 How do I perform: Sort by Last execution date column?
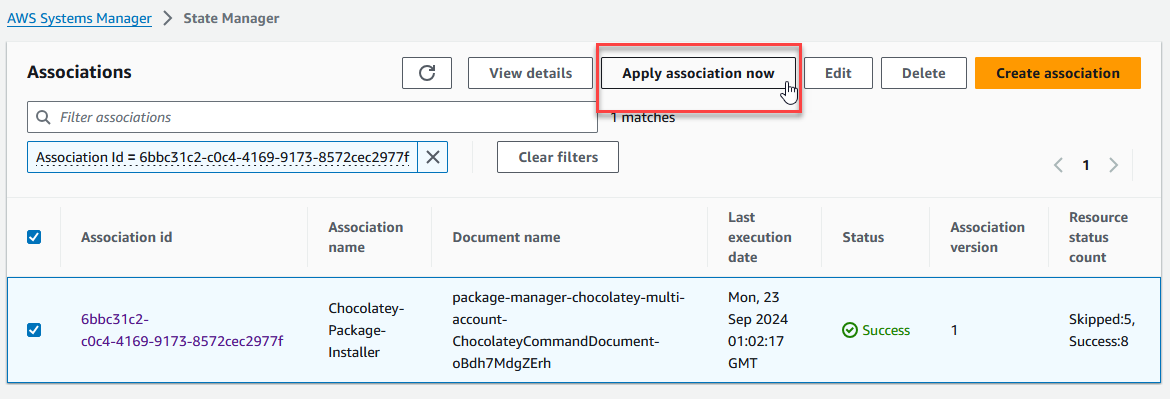coord(760,237)
